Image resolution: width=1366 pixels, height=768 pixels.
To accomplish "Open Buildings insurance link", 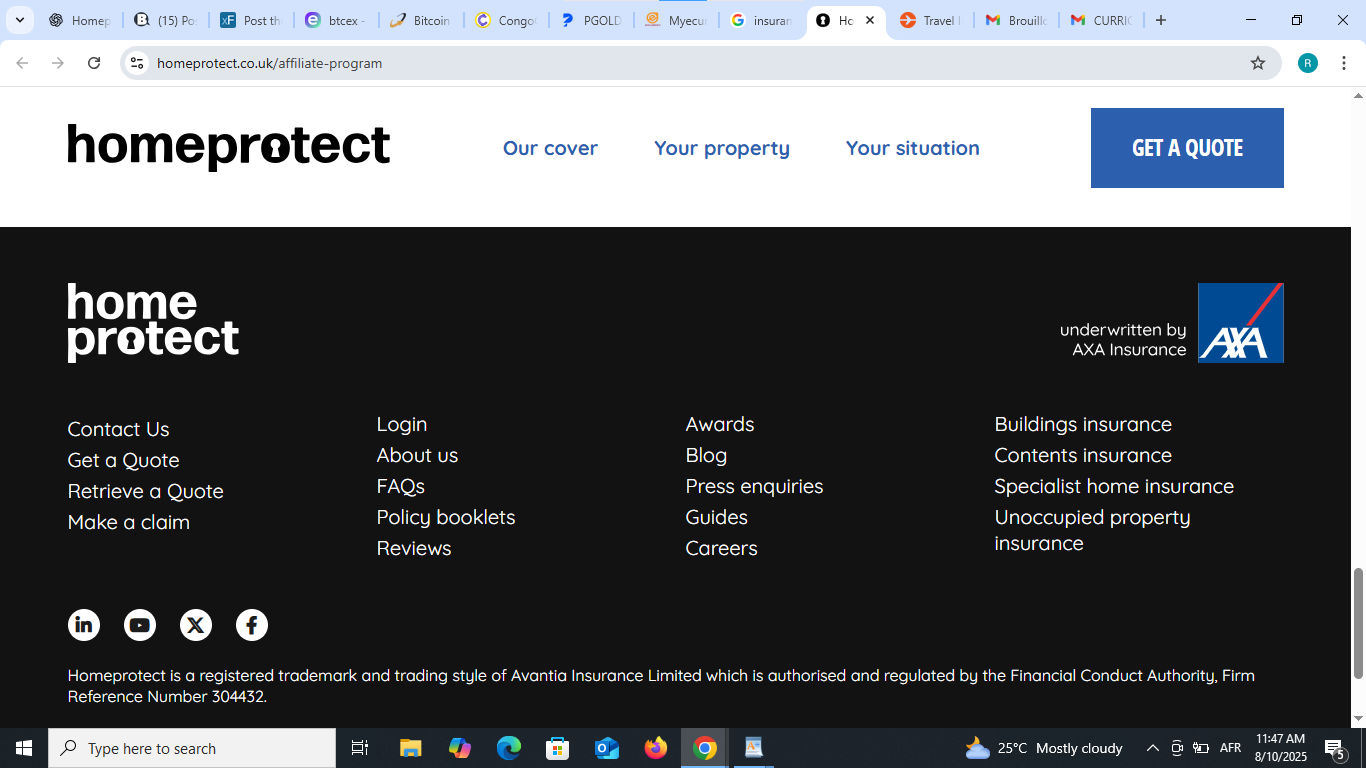I will 1083,424.
